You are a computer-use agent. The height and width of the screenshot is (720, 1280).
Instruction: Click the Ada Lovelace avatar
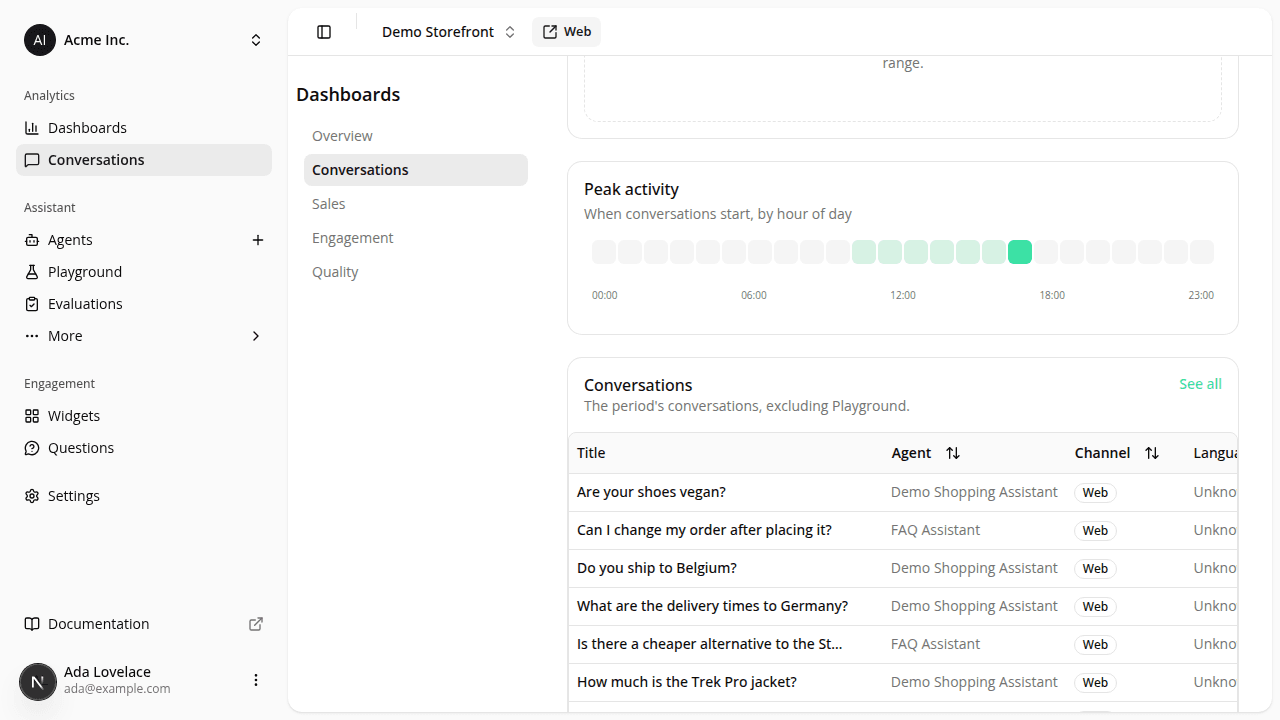coord(38,682)
